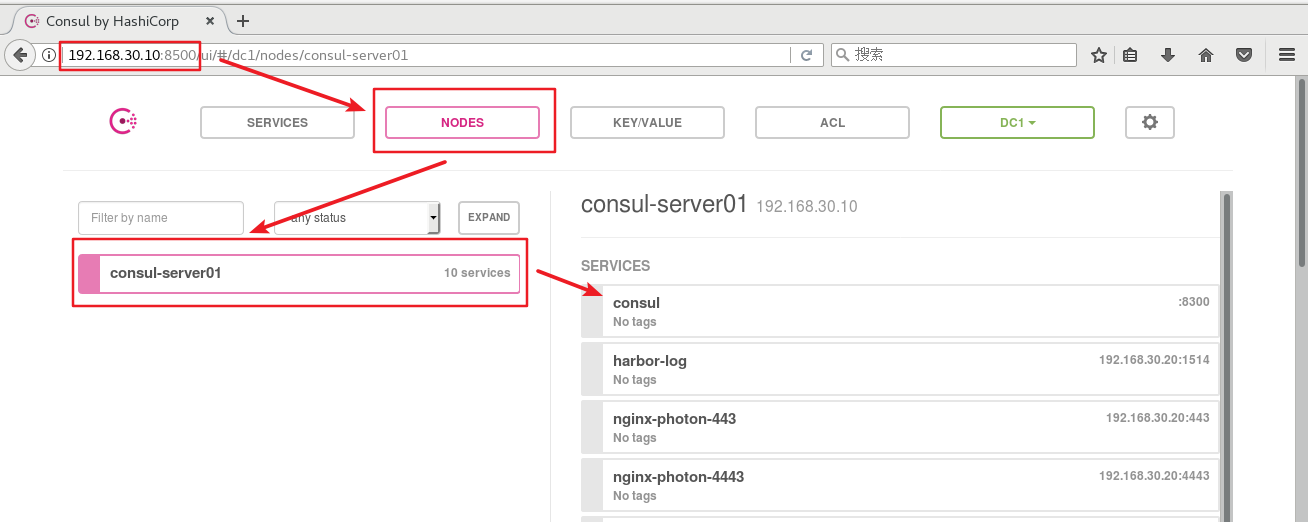The height and width of the screenshot is (522, 1308).
Task: Click the Consul logo icon
Action: tap(123, 122)
